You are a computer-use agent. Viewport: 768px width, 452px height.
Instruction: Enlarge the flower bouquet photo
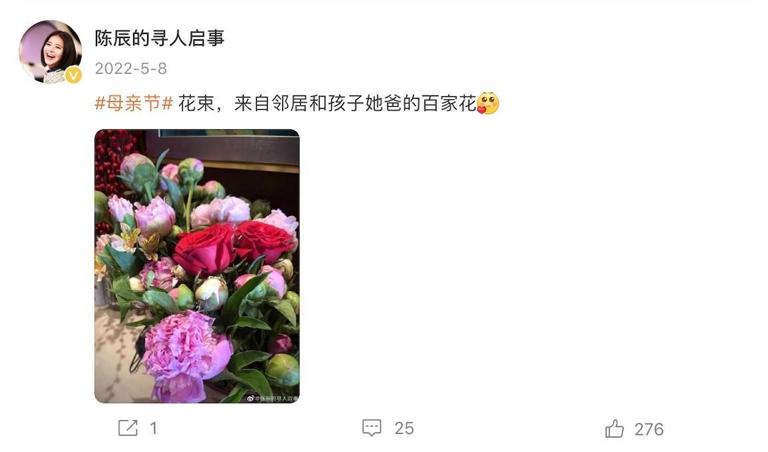click(x=197, y=266)
